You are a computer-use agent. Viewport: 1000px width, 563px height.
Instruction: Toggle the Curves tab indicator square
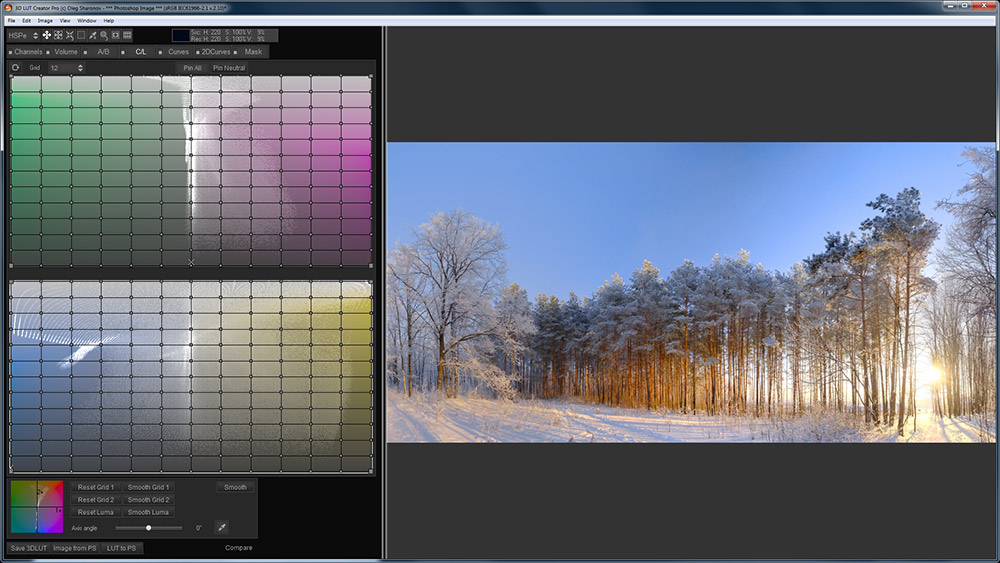pyautogui.click(x=160, y=52)
